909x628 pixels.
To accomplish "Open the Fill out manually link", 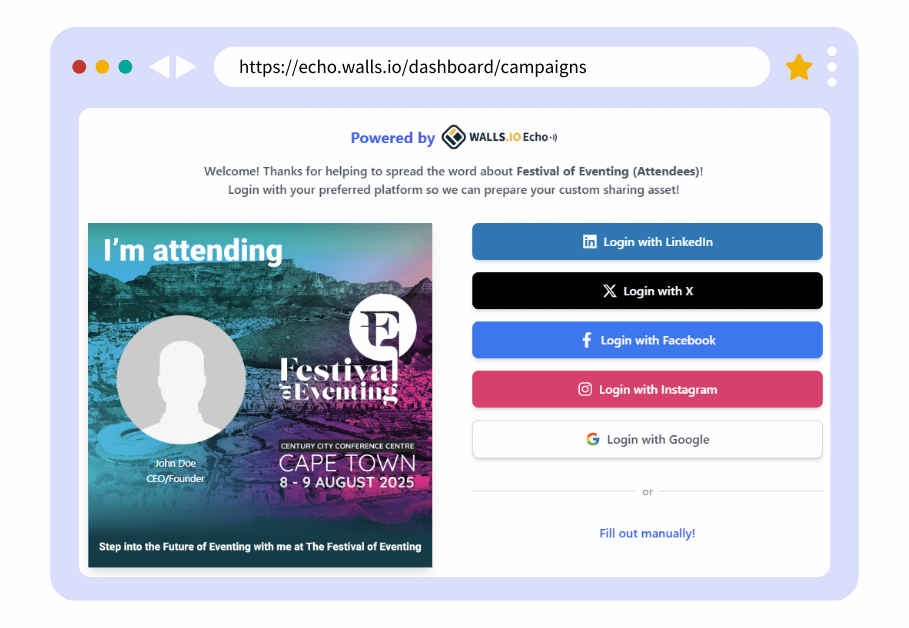I will click(647, 533).
